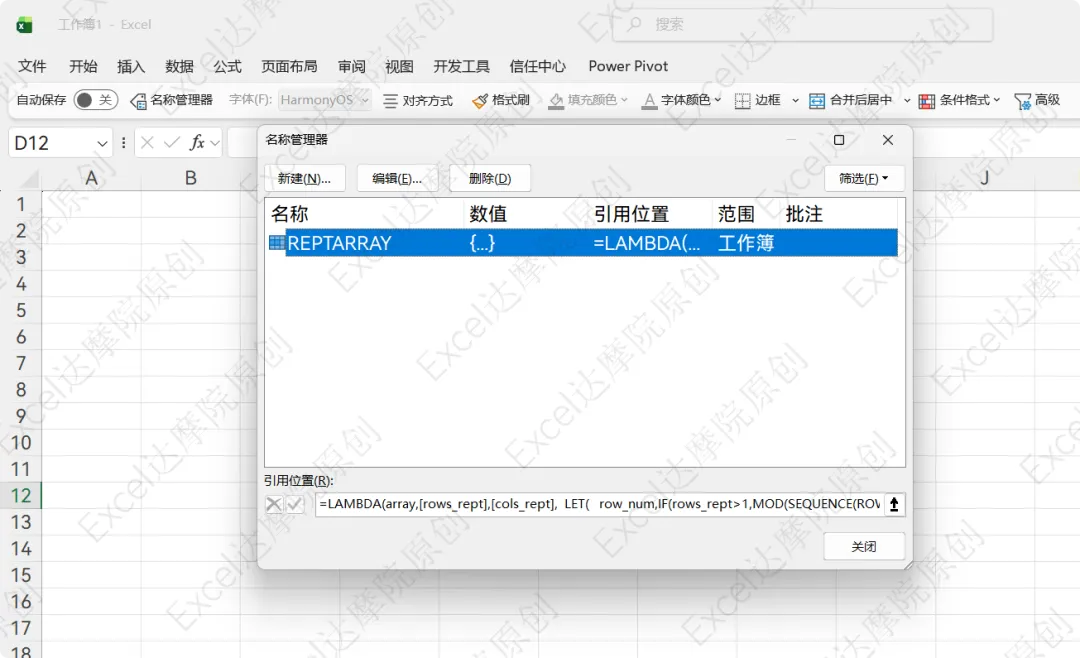The width and height of the screenshot is (1080, 658).
Task: Expand the Merge and Center dropdown arrow
Action: [906, 101]
